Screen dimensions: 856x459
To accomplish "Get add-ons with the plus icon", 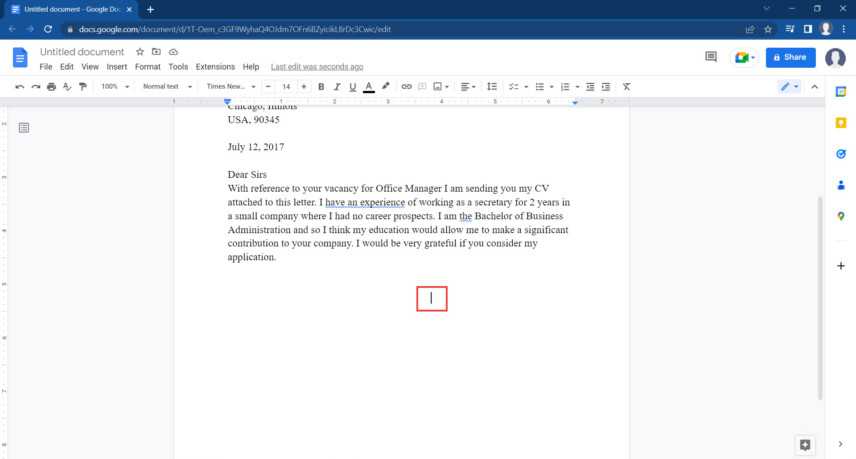I will (841, 266).
